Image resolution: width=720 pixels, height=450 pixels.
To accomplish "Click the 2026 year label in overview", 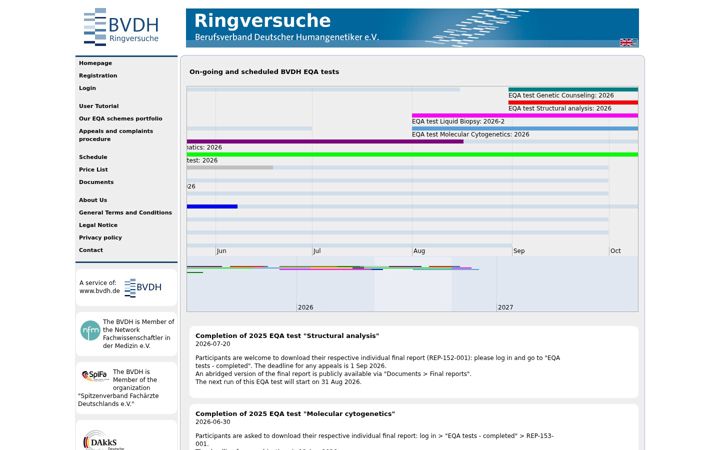I will point(305,308).
